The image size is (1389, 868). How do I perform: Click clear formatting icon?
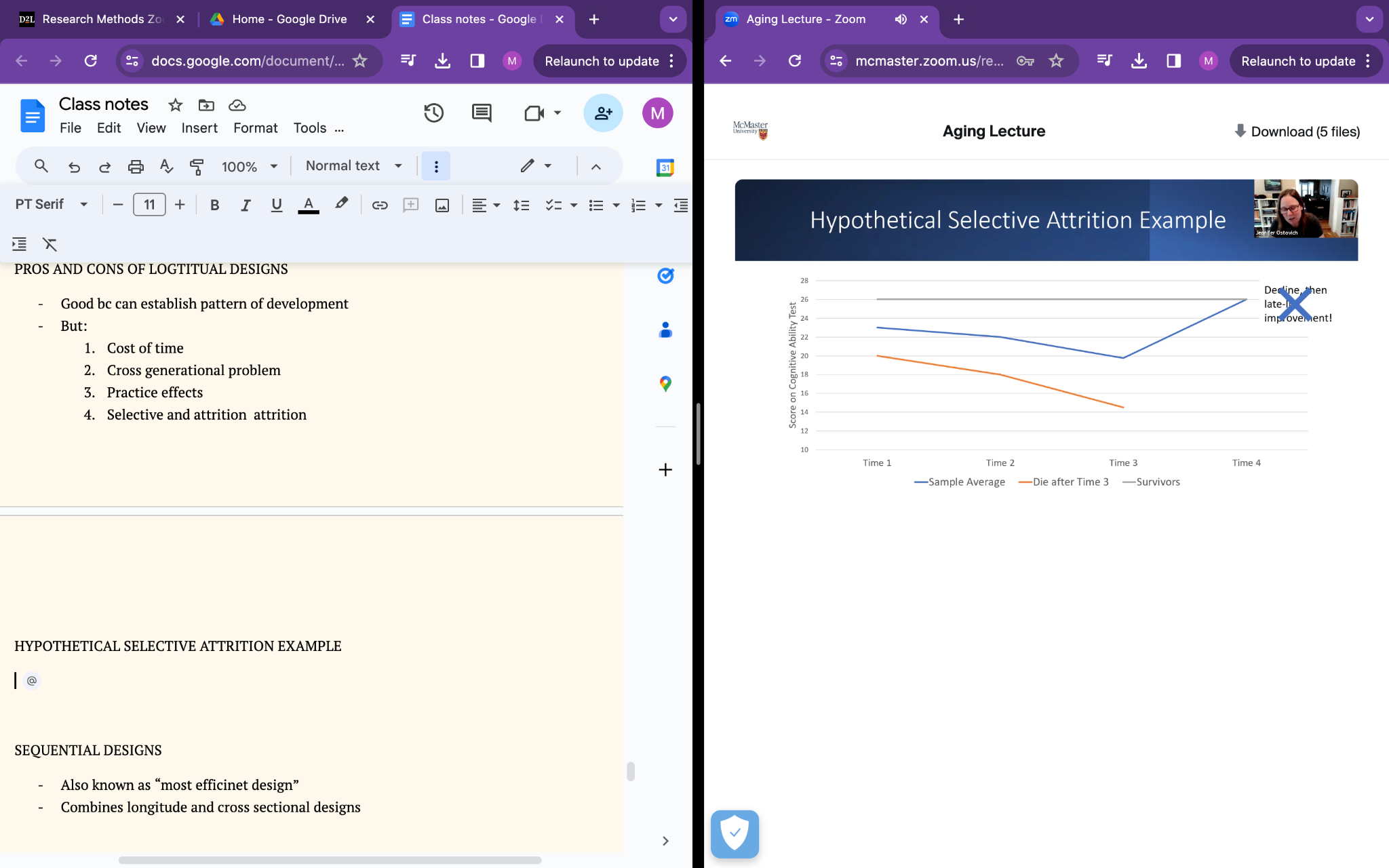50,244
